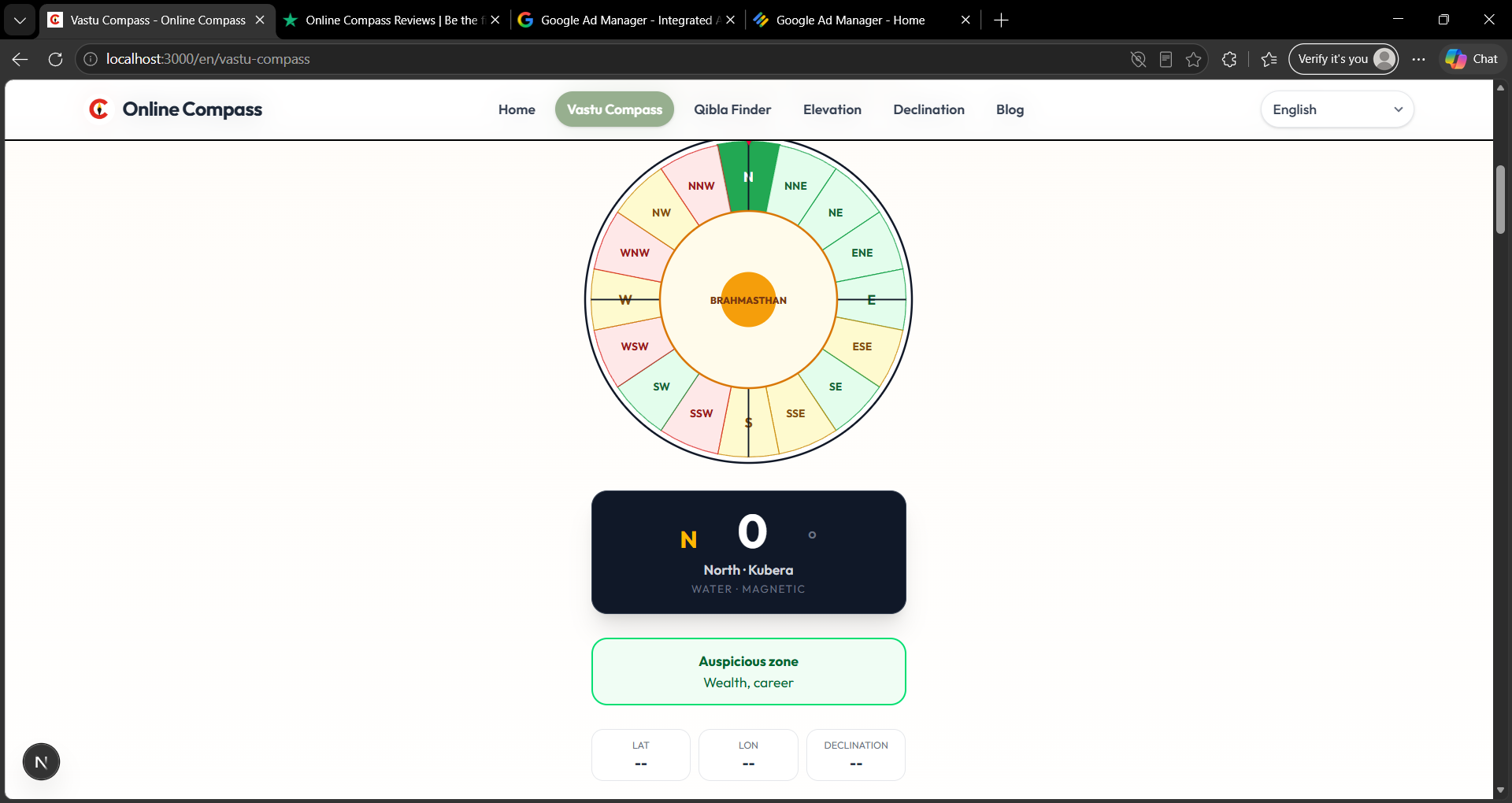Go back using the browser back arrow
1512x803 pixels.
pos(20,59)
